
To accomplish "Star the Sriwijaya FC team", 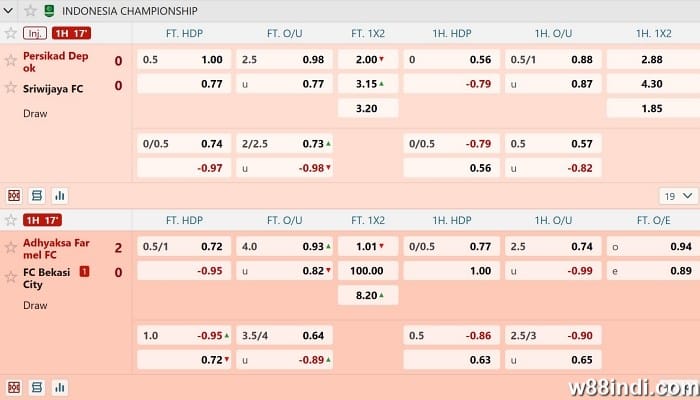I will (x=11, y=86).
